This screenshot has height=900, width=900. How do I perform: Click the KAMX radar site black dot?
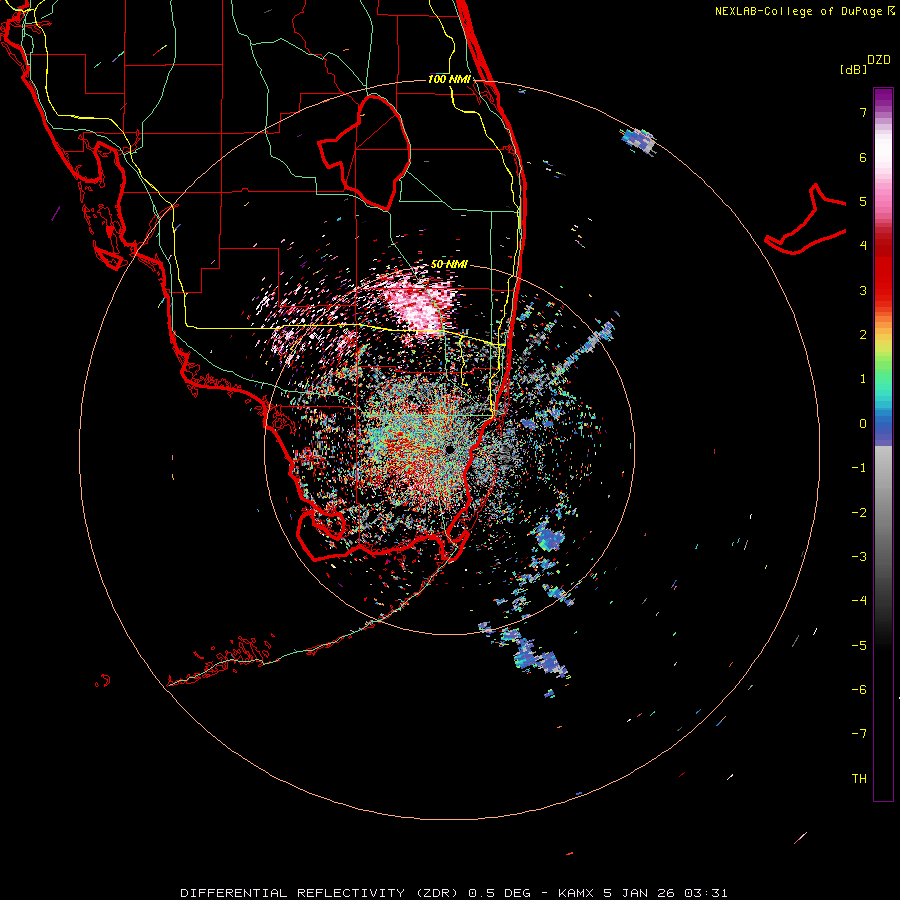pos(450,449)
